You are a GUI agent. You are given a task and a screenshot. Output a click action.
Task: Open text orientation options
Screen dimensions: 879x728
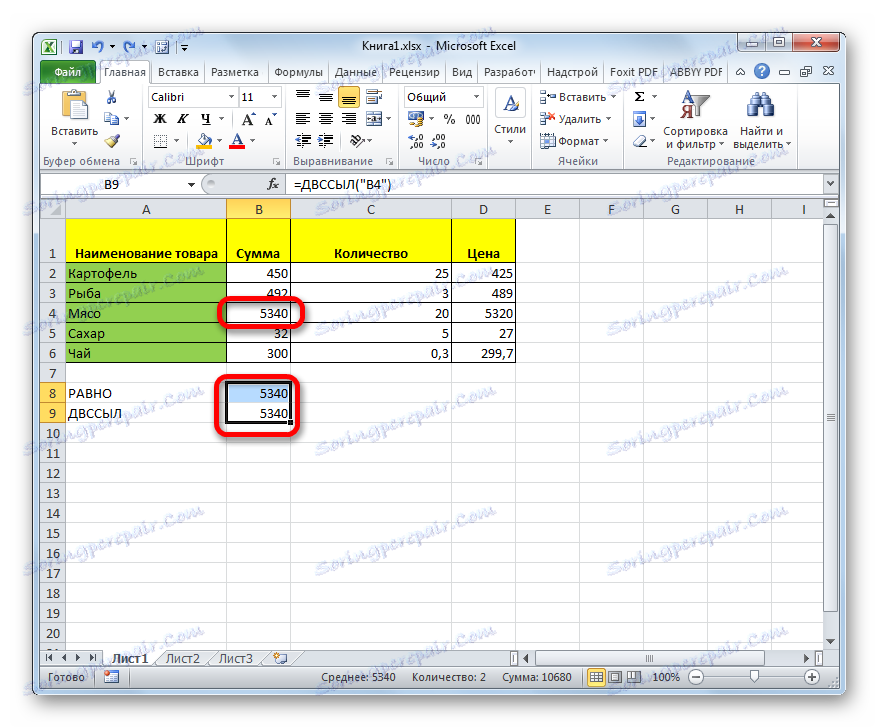pyautogui.click(x=358, y=141)
